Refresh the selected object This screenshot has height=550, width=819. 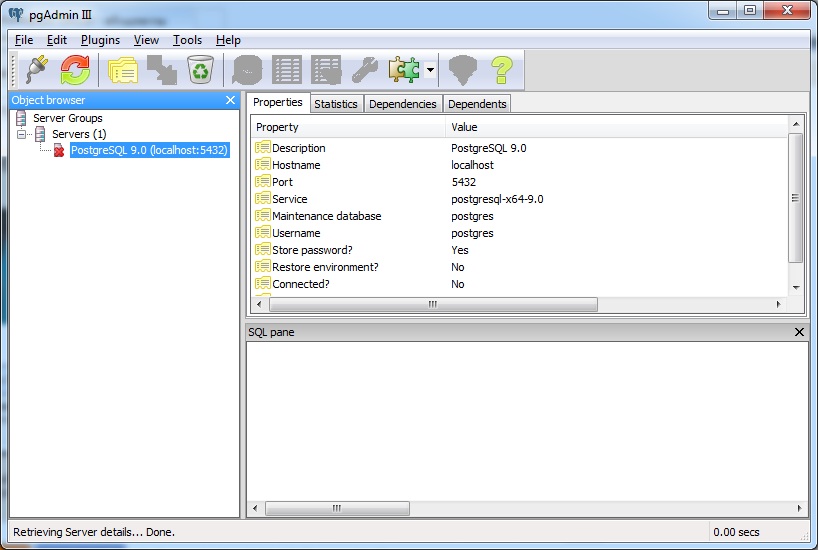[x=75, y=69]
